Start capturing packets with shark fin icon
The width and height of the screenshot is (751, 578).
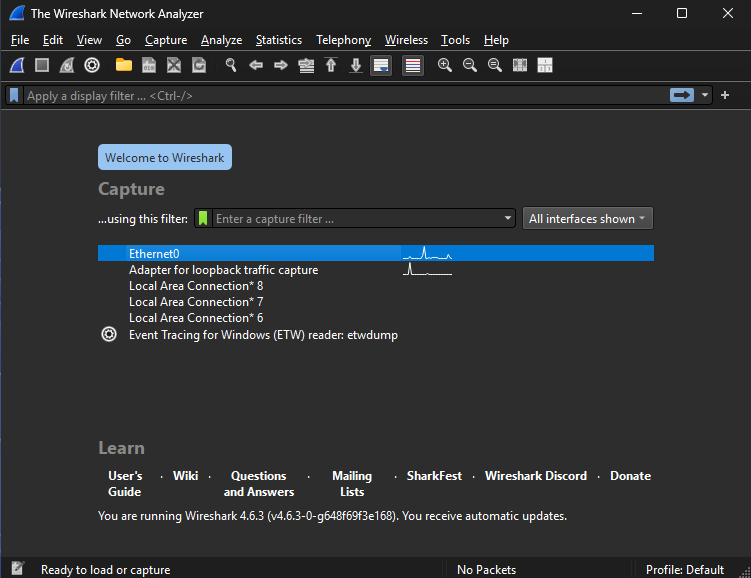17,65
